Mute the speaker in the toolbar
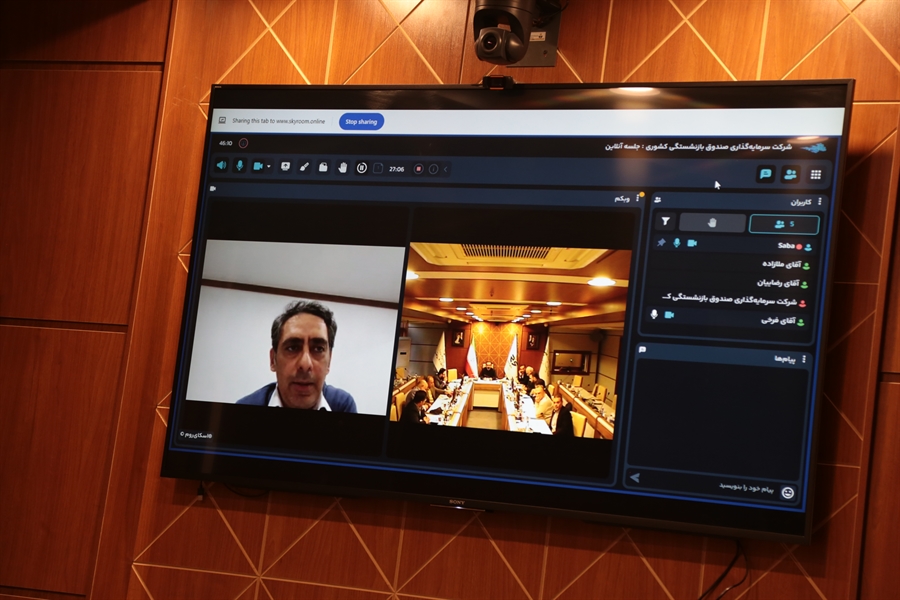Screen dimensions: 900x600 point(221,165)
